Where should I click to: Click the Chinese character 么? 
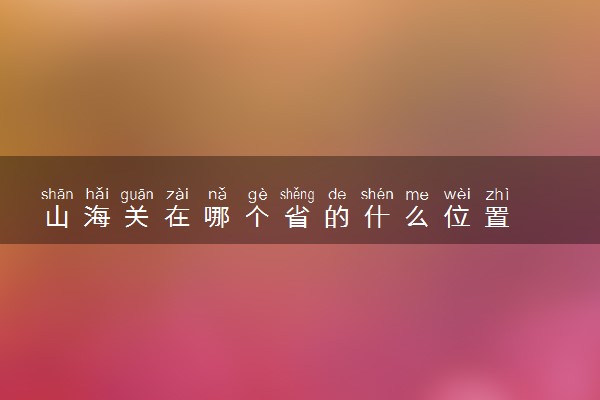coord(417,217)
